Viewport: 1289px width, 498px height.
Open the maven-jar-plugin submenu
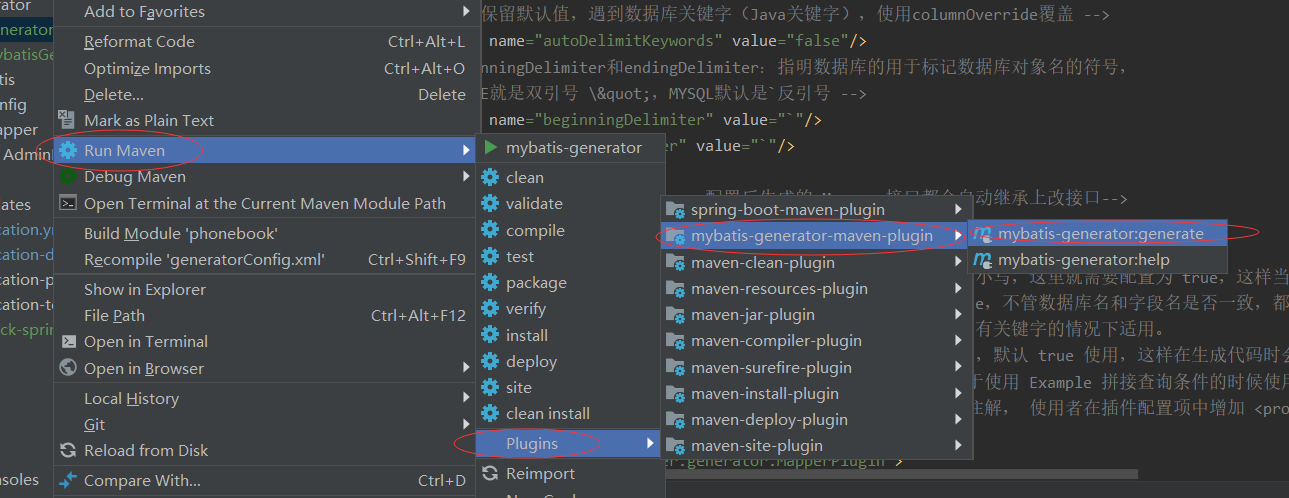[814, 315]
